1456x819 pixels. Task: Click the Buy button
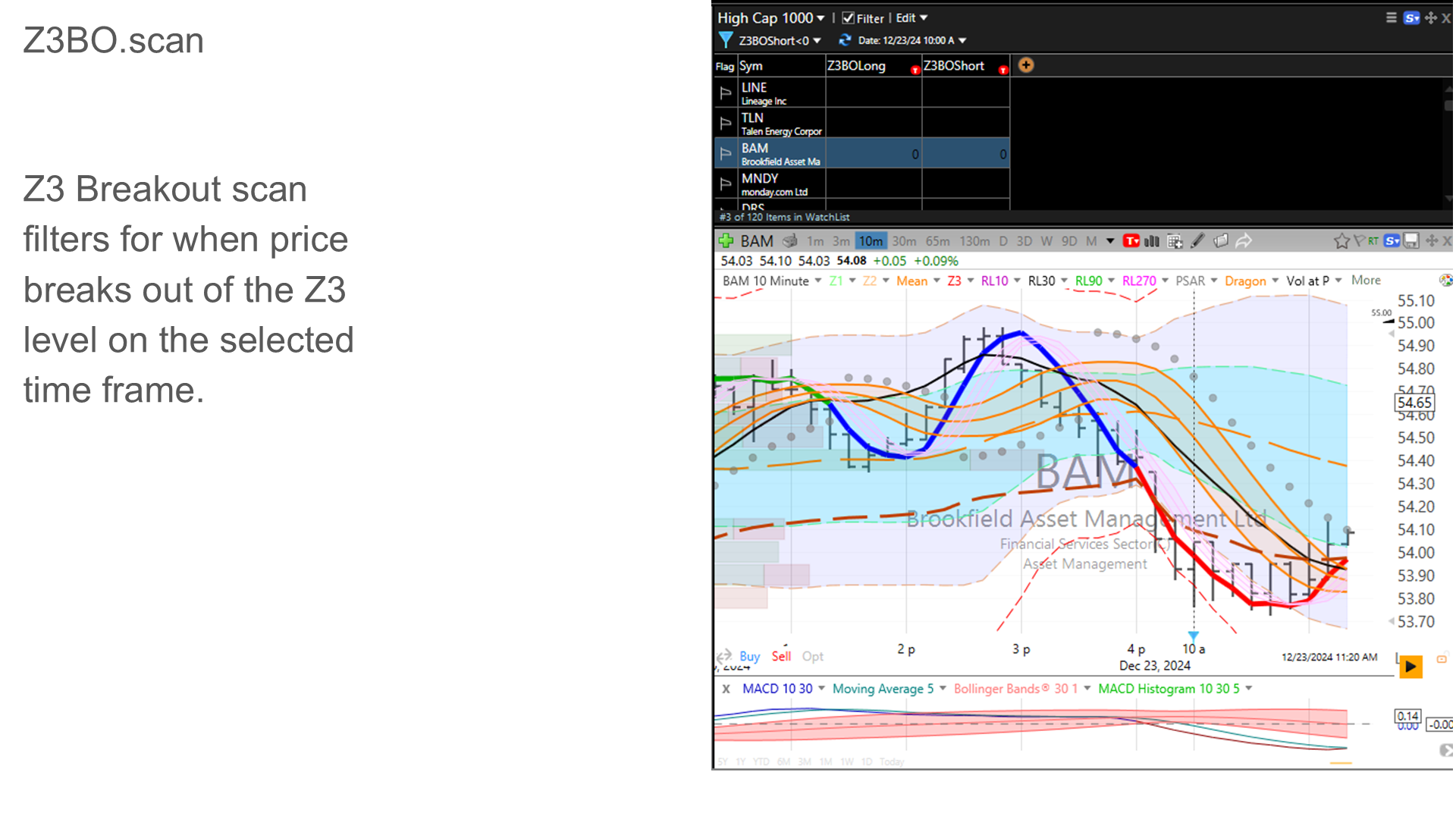749,657
